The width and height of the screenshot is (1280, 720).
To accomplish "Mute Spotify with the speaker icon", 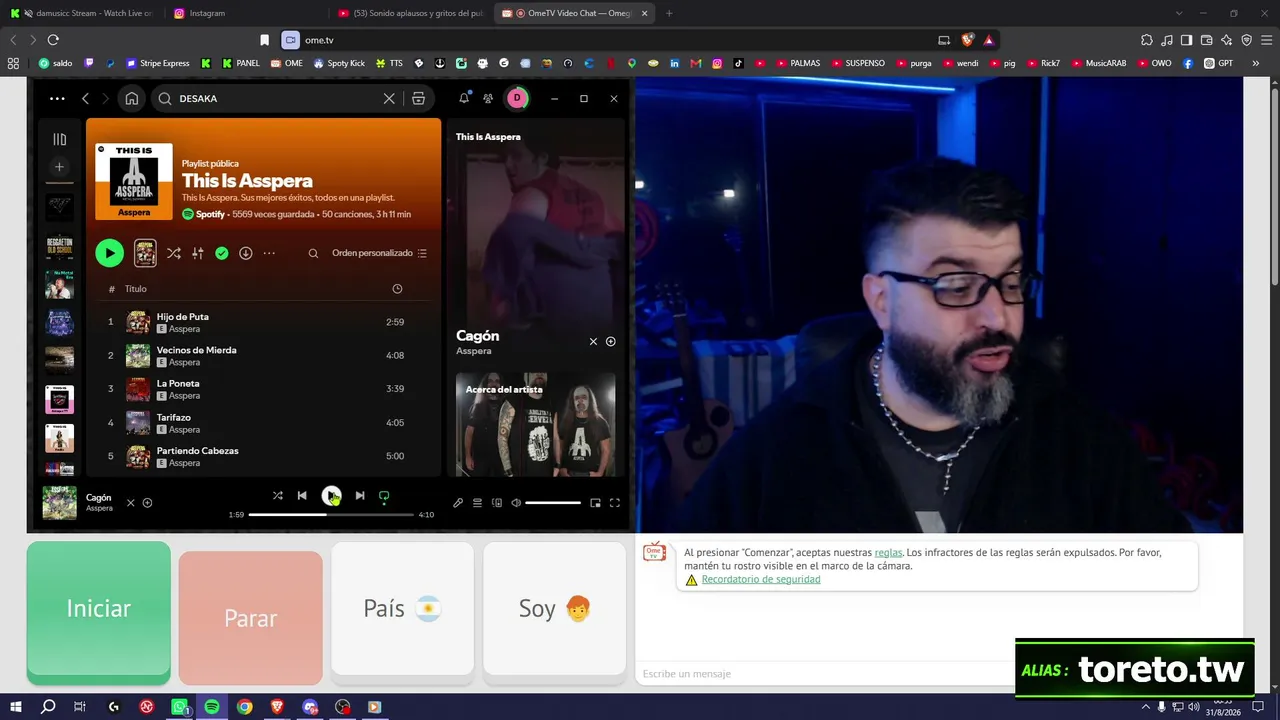I will pos(516,503).
